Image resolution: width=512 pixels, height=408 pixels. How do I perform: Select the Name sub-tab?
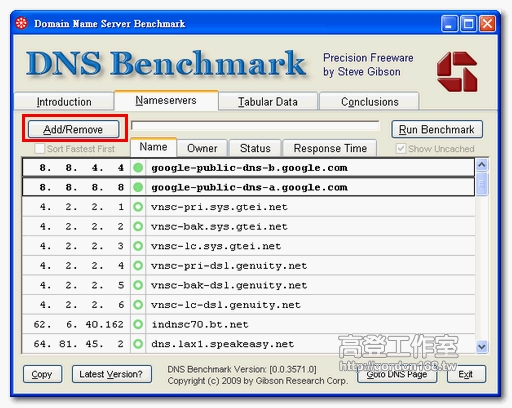click(x=153, y=147)
